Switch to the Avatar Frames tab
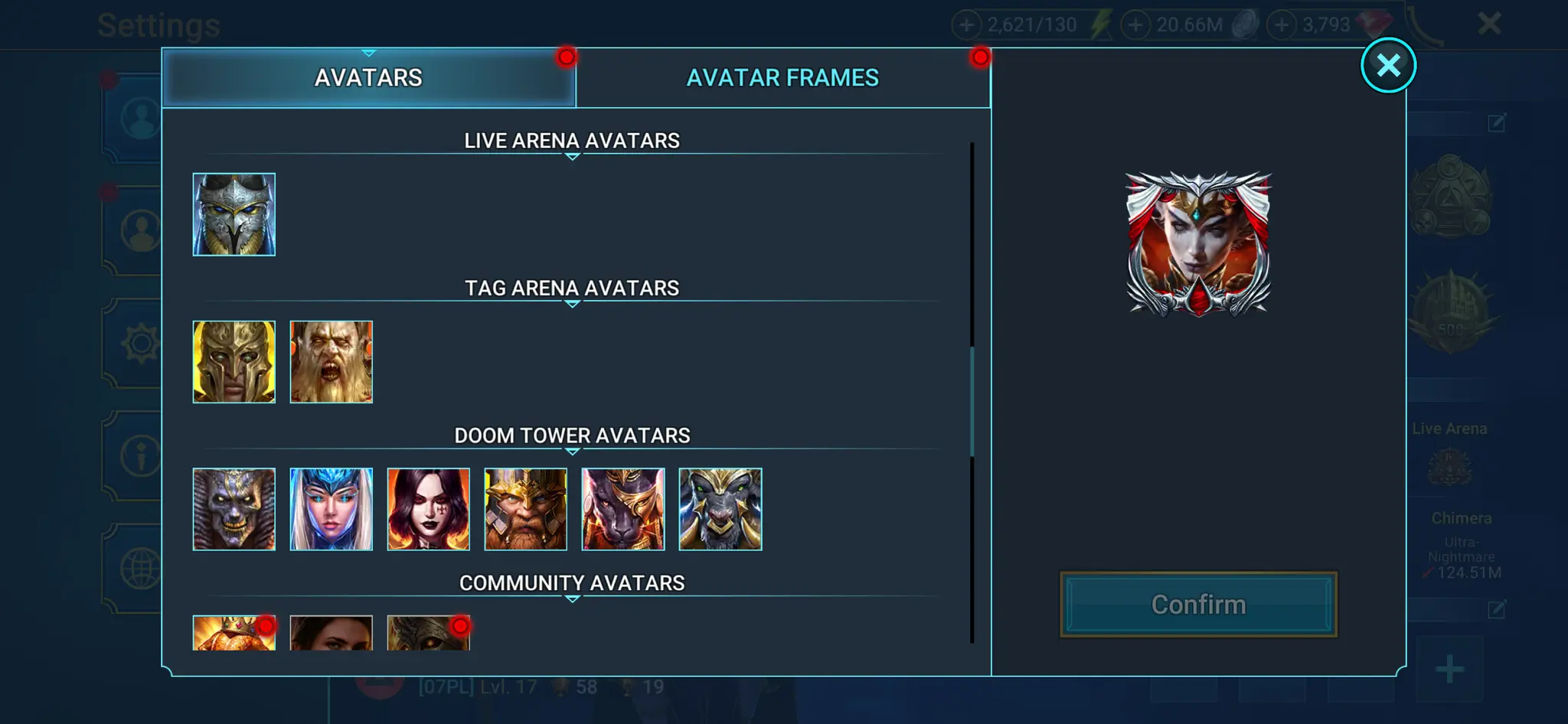 (783, 77)
